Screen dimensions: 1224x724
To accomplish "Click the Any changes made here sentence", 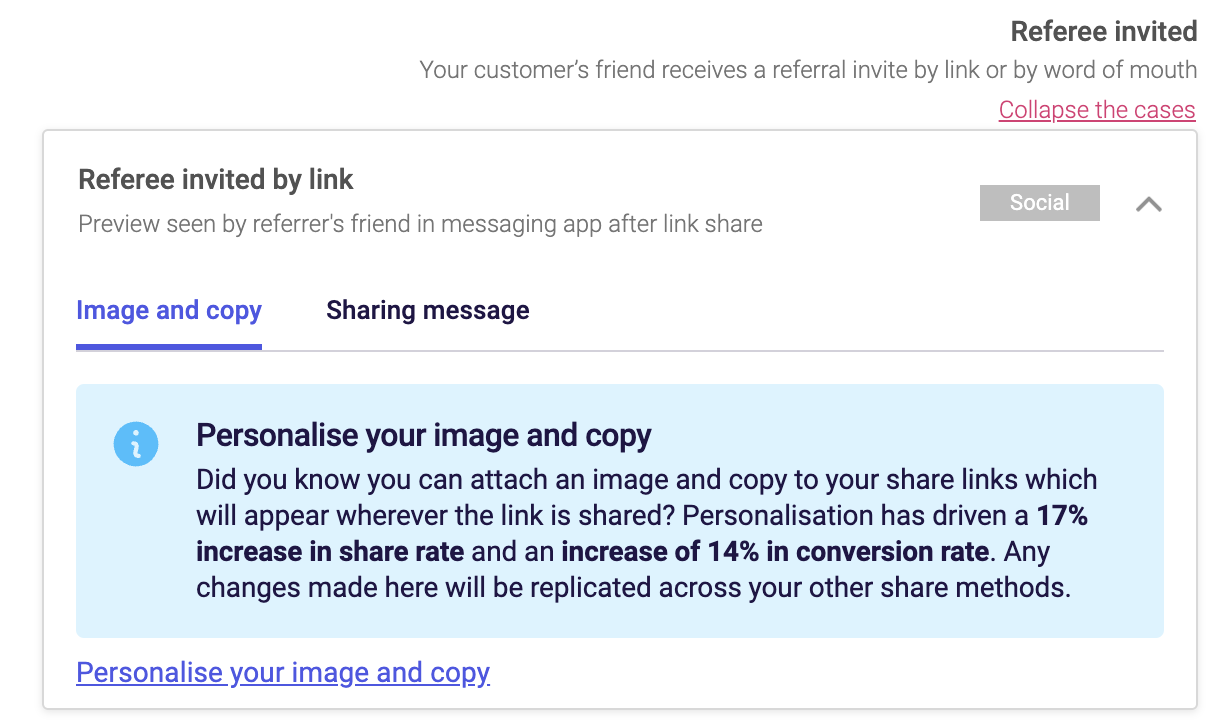I will [x=633, y=569].
